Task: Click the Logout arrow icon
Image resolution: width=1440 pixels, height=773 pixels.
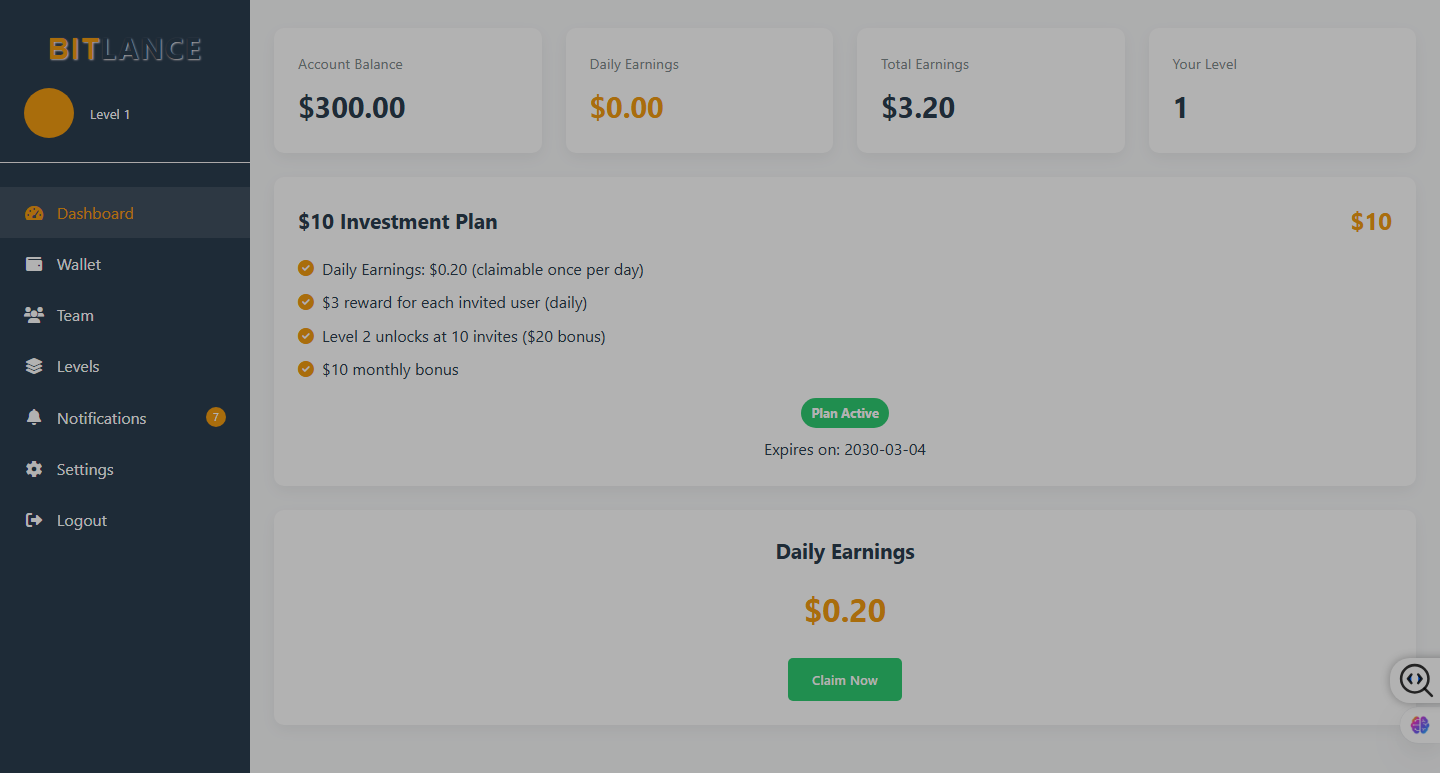Action: coord(34,520)
